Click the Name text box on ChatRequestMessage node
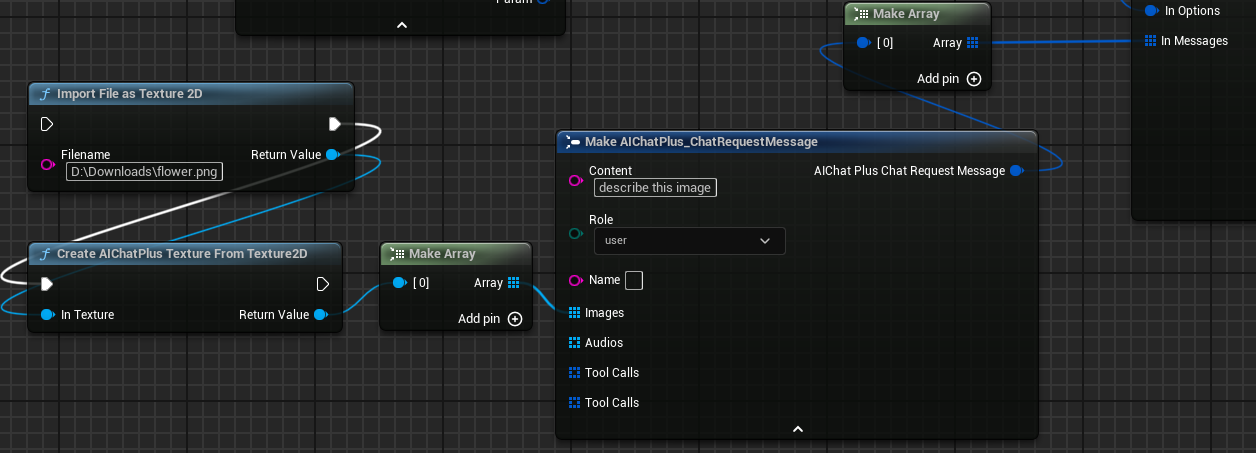 (x=633, y=280)
